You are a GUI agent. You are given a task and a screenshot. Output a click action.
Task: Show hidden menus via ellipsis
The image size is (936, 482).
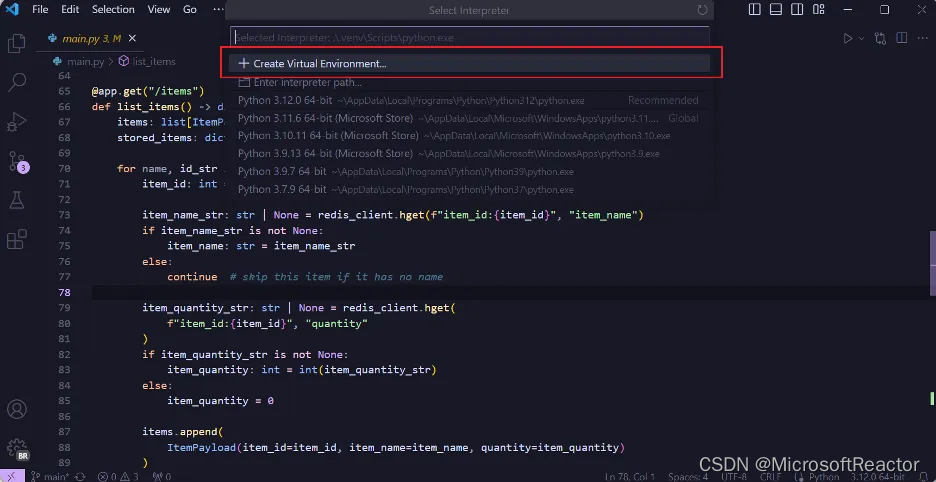218,10
